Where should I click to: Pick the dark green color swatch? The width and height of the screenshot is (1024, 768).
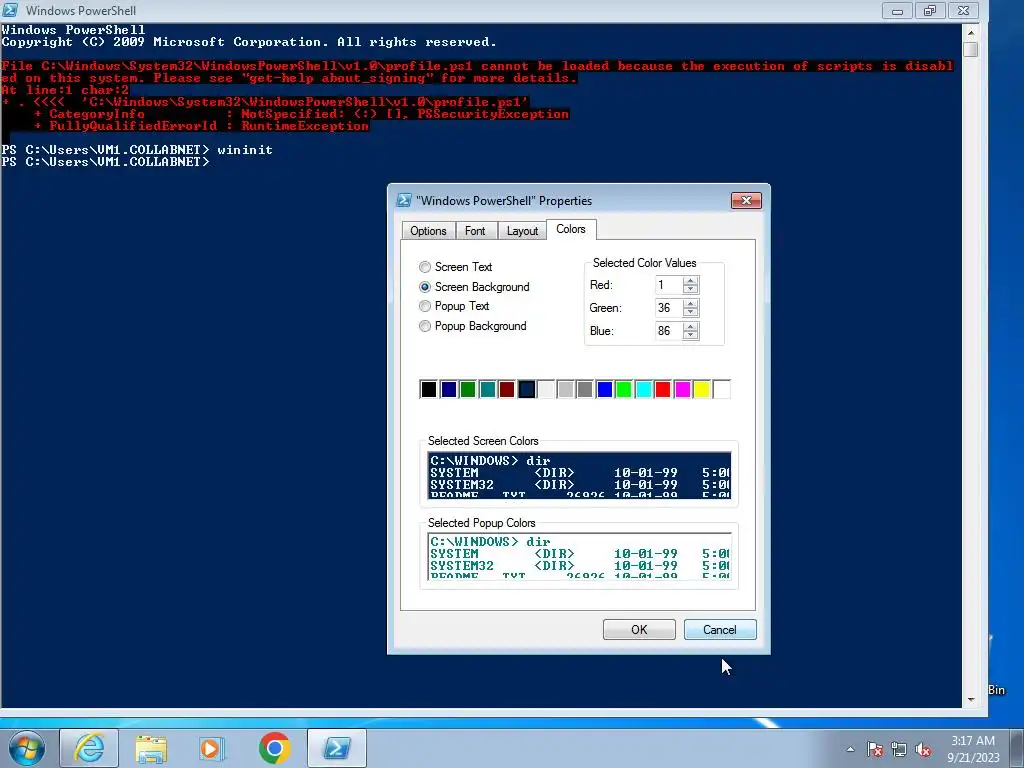coord(468,389)
